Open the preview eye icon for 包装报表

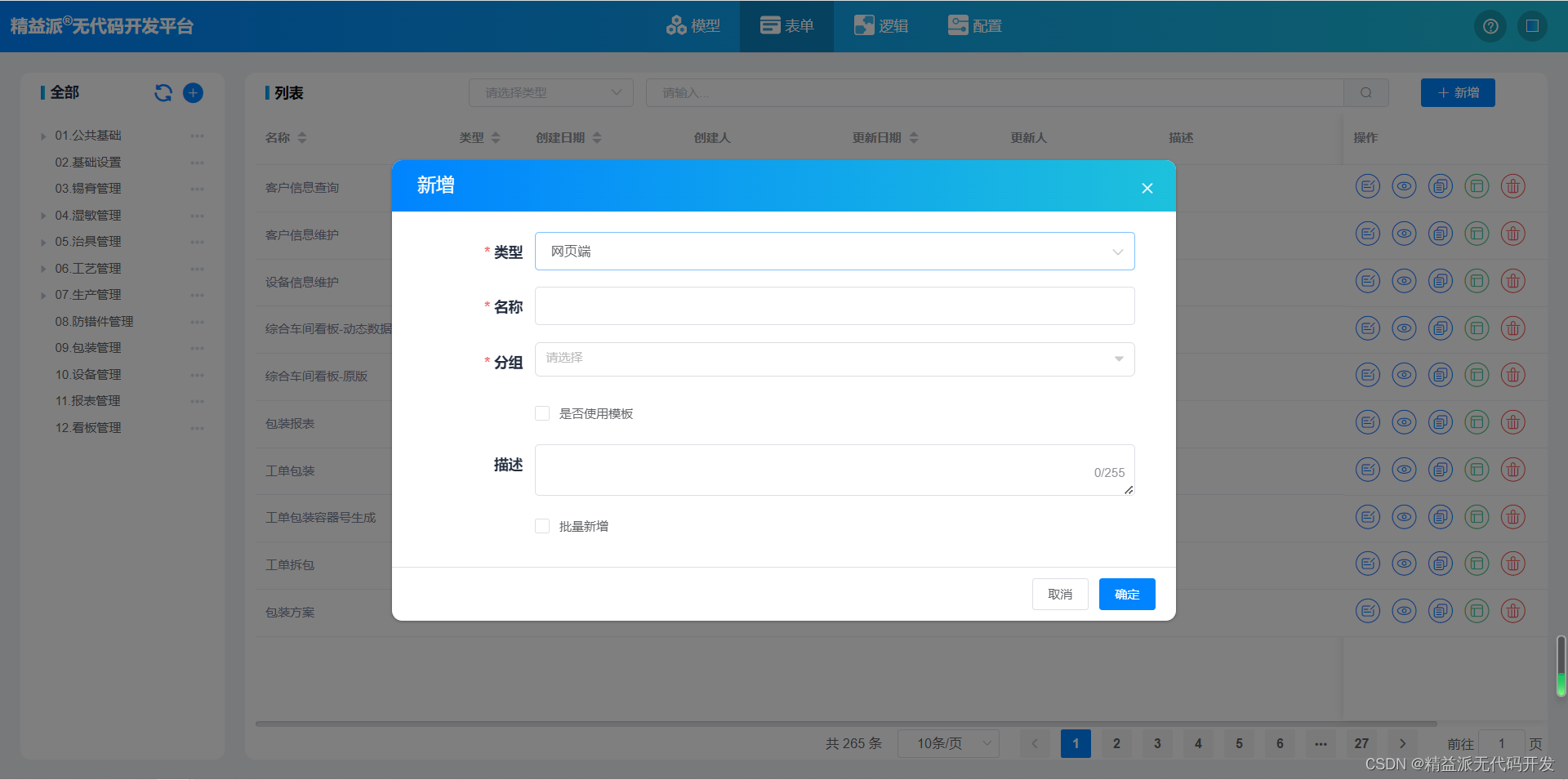(x=1404, y=422)
